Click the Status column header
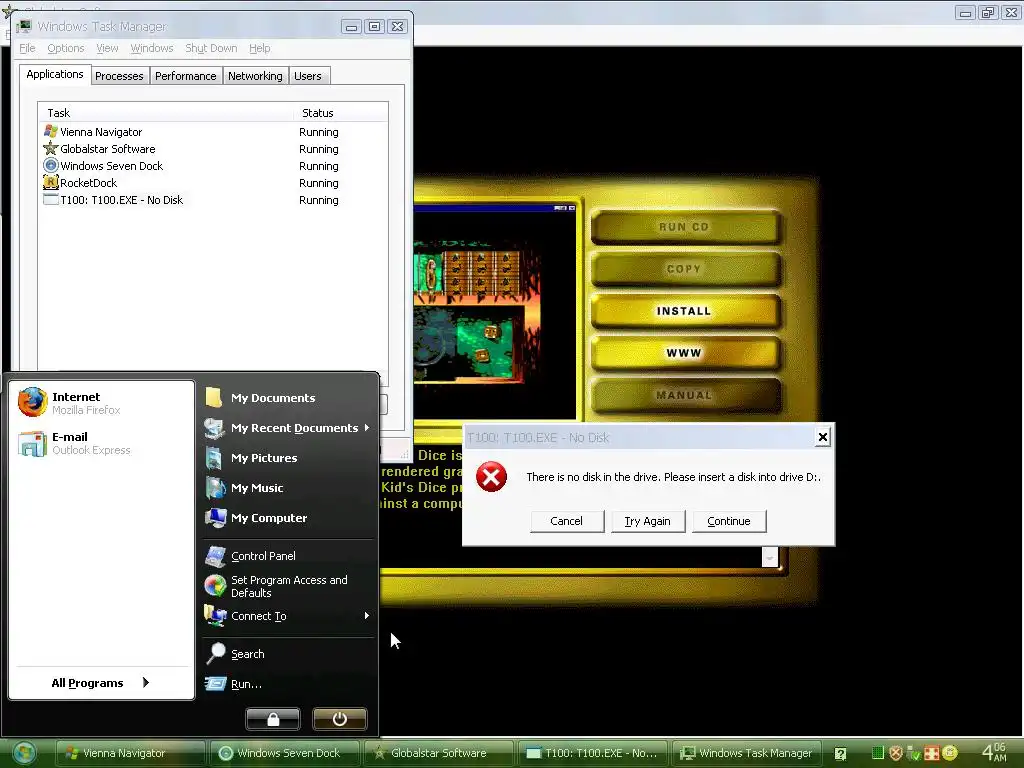Viewport: 1024px width, 768px height. click(340, 113)
